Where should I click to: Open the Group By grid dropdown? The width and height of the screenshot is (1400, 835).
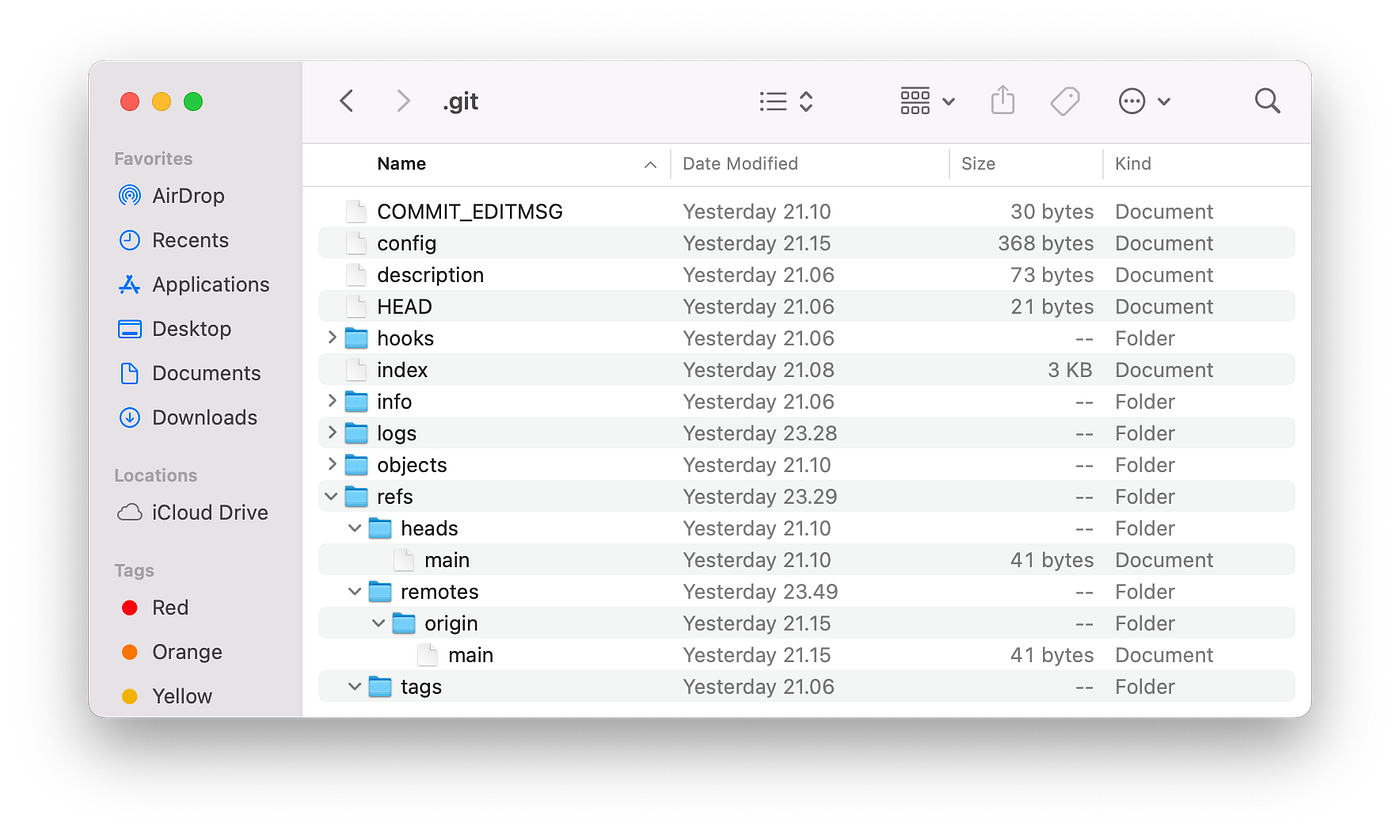928,101
